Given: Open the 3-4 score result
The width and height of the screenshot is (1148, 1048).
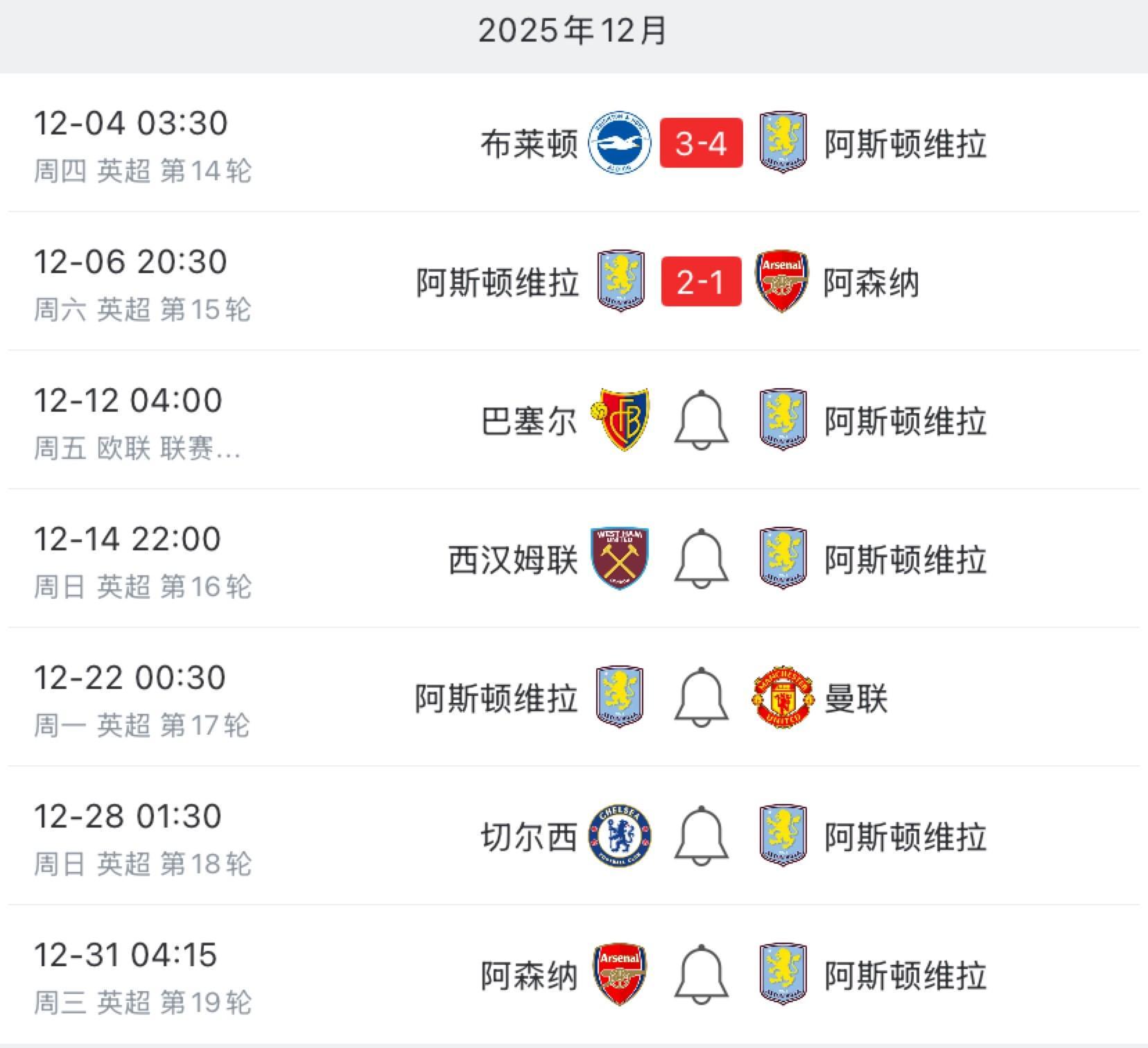Looking at the screenshot, I should click(x=701, y=143).
